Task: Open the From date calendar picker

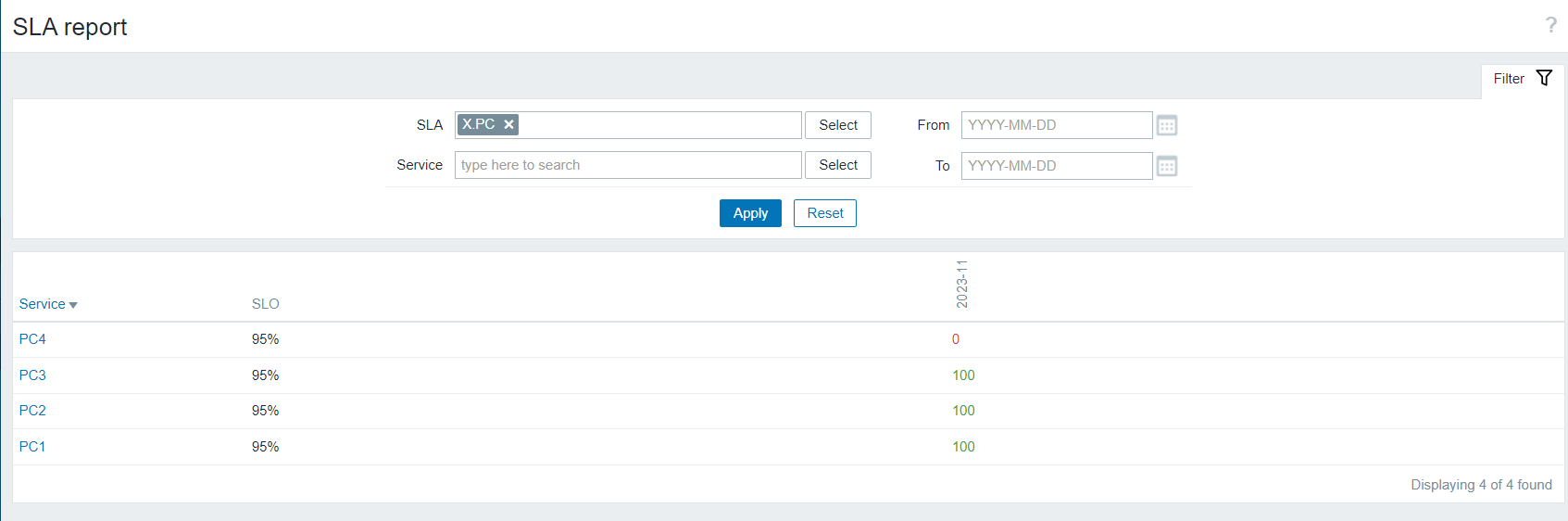Action: pyautogui.click(x=1167, y=125)
